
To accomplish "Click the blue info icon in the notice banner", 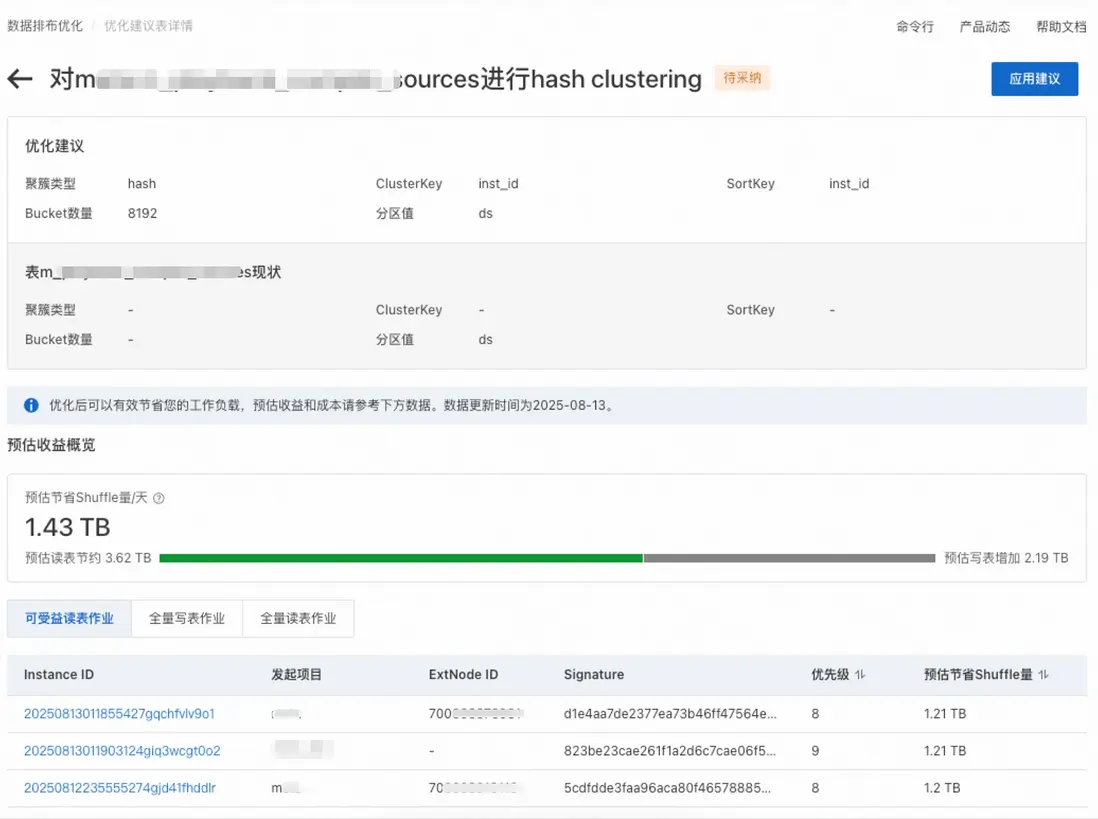I will point(31,406).
